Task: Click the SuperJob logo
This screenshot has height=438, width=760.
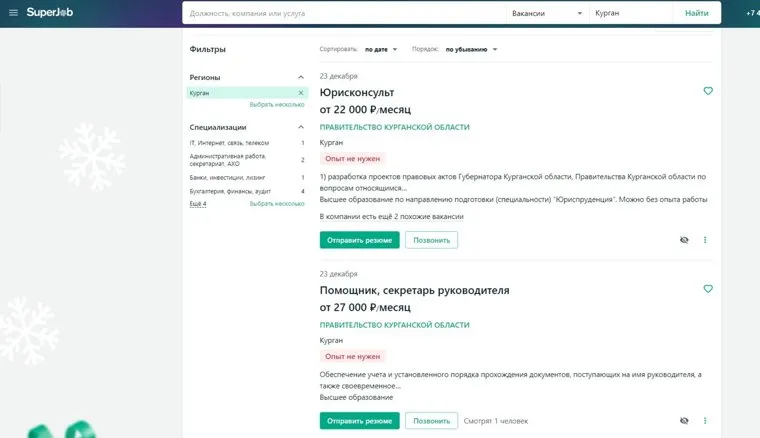Action: [51, 13]
